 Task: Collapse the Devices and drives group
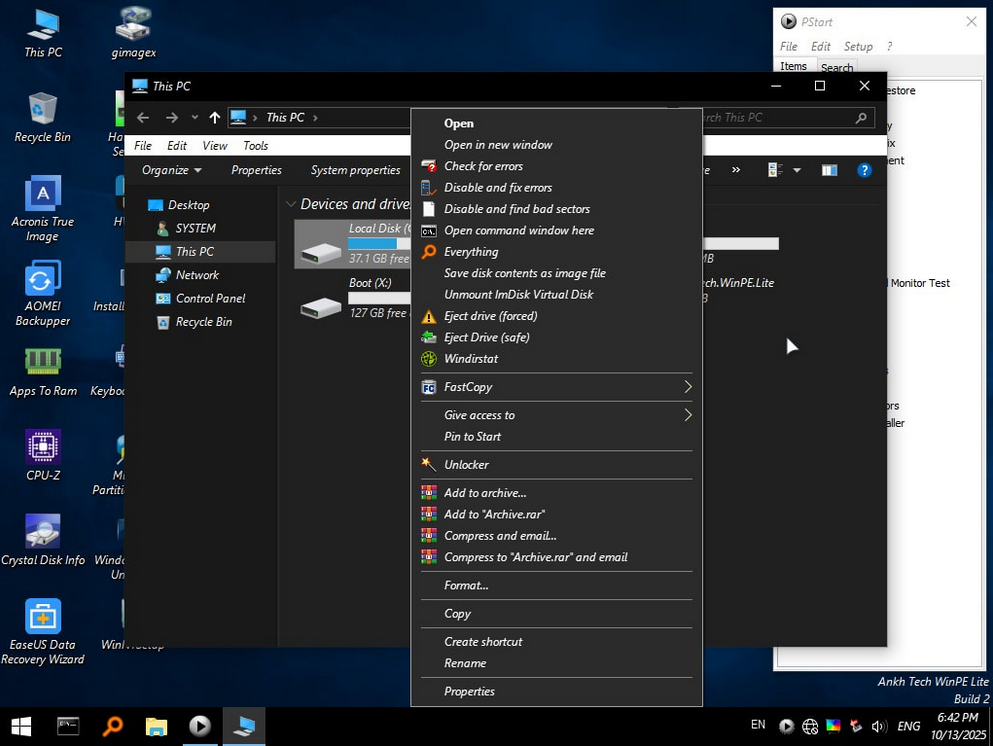click(x=291, y=205)
